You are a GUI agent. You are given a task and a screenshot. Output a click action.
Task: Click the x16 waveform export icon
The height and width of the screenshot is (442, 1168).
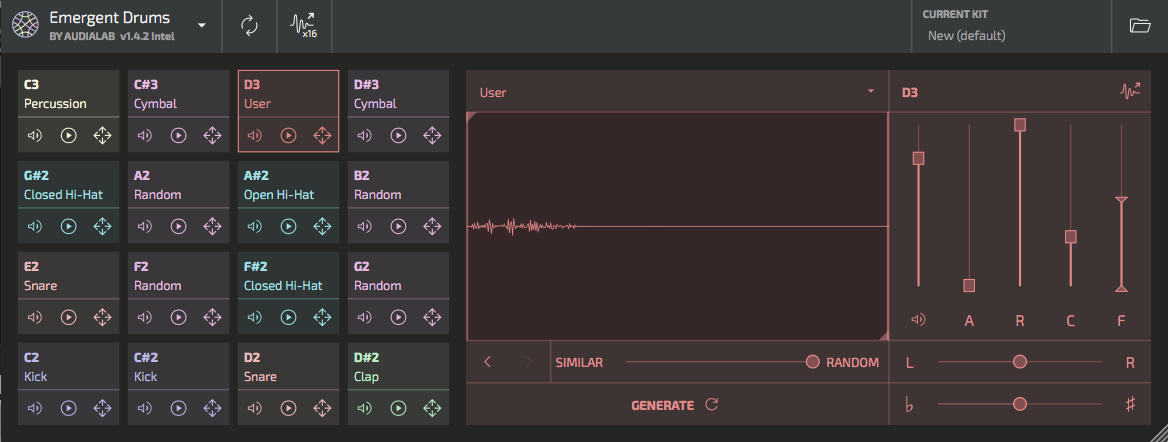click(x=304, y=26)
